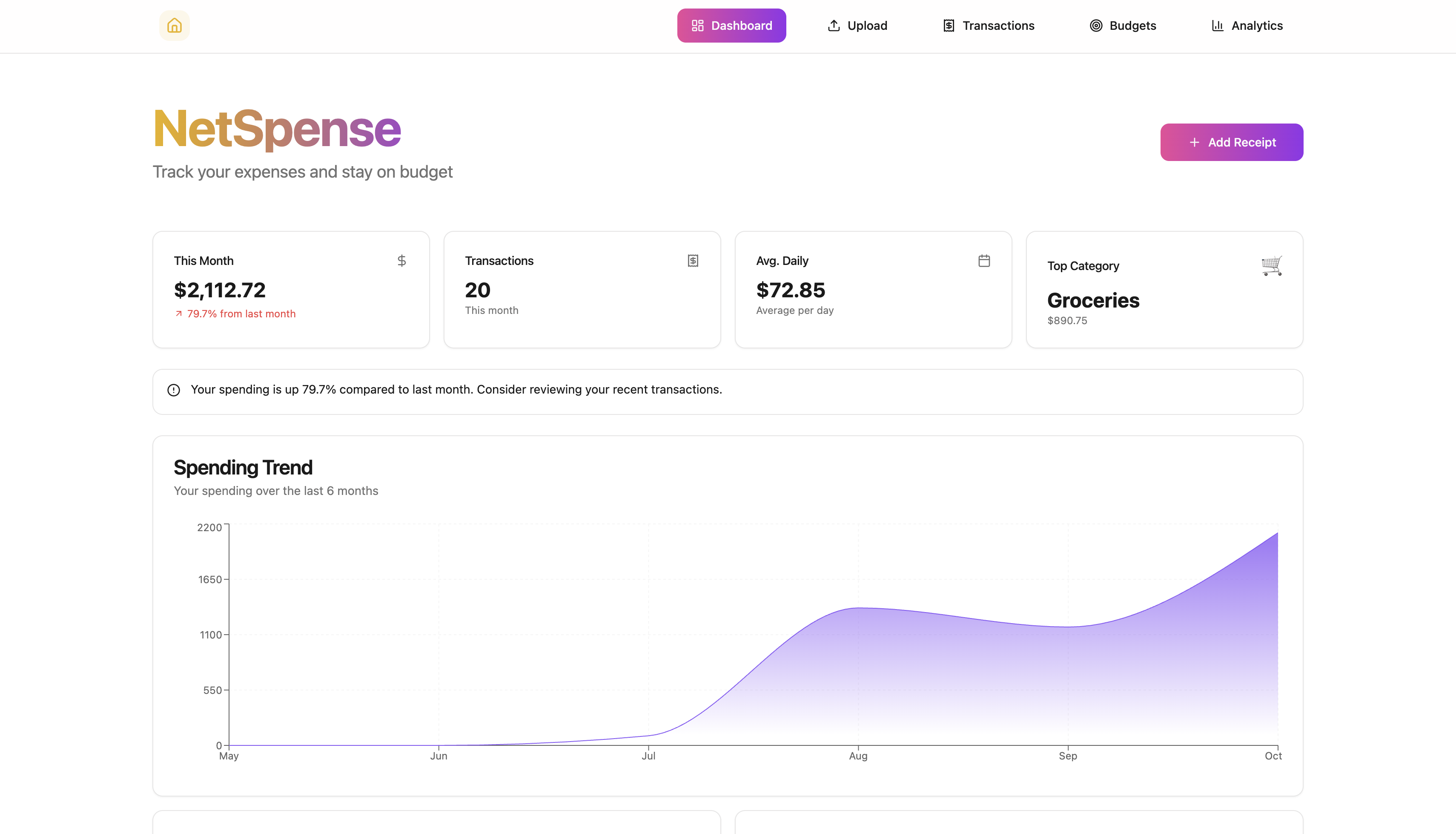Screen dimensions: 1456x834
Task: Click the grid icon inside the Dashboard button
Action: 697,25
